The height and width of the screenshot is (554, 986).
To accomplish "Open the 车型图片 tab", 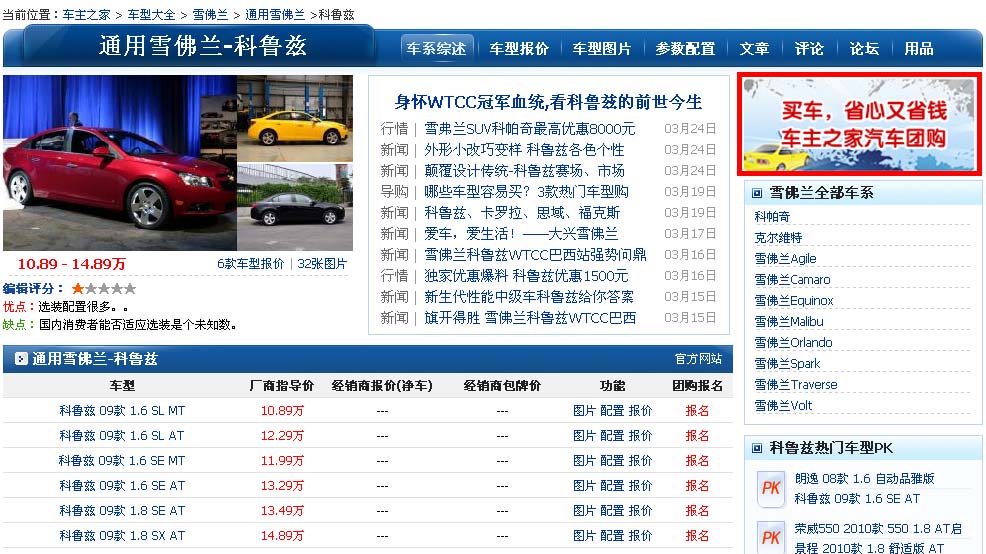I will (601, 48).
